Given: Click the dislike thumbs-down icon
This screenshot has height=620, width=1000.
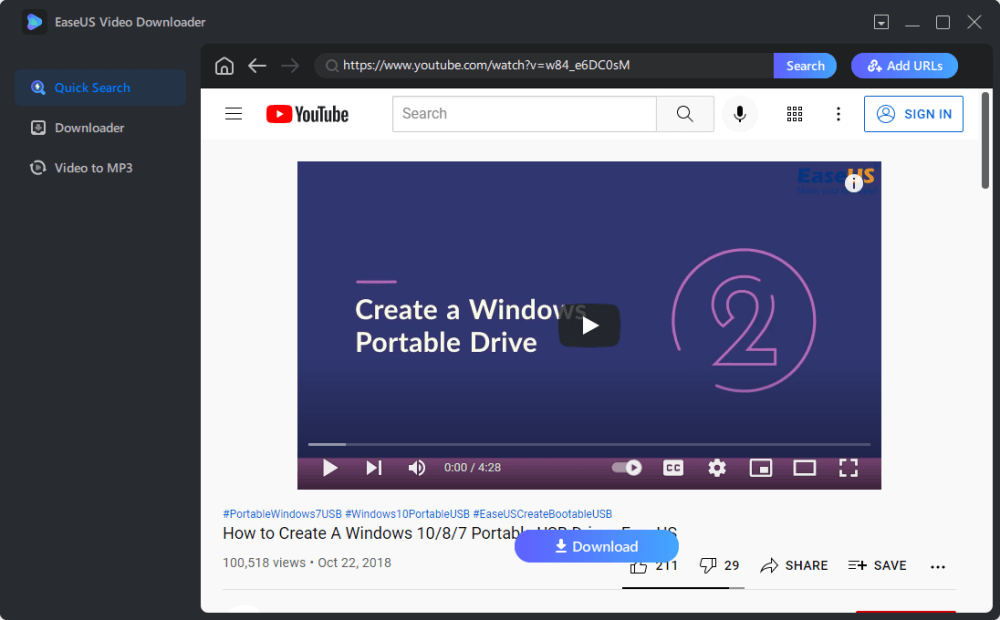Looking at the screenshot, I should [x=708, y=565].
